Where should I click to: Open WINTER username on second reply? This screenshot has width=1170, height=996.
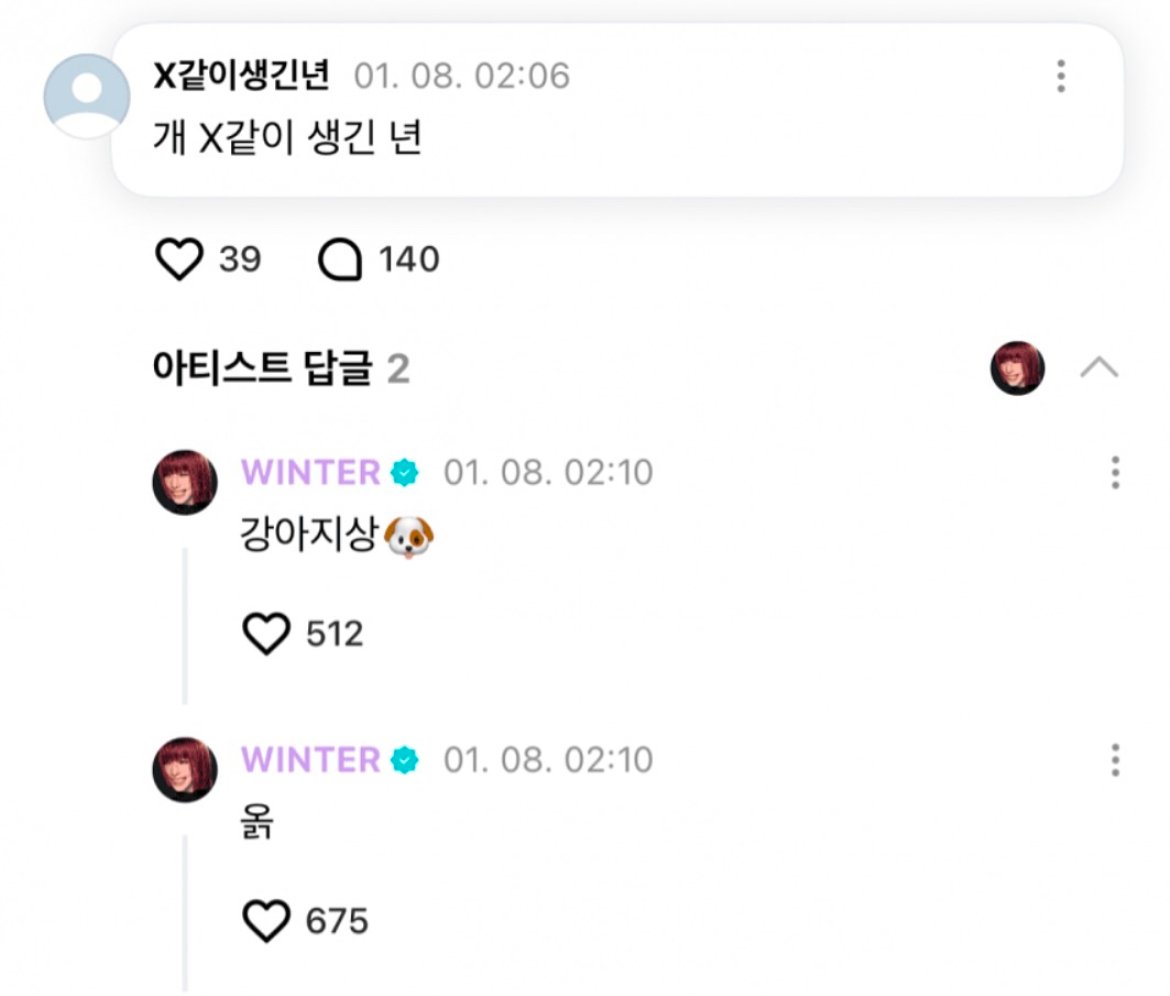(310, 759)
